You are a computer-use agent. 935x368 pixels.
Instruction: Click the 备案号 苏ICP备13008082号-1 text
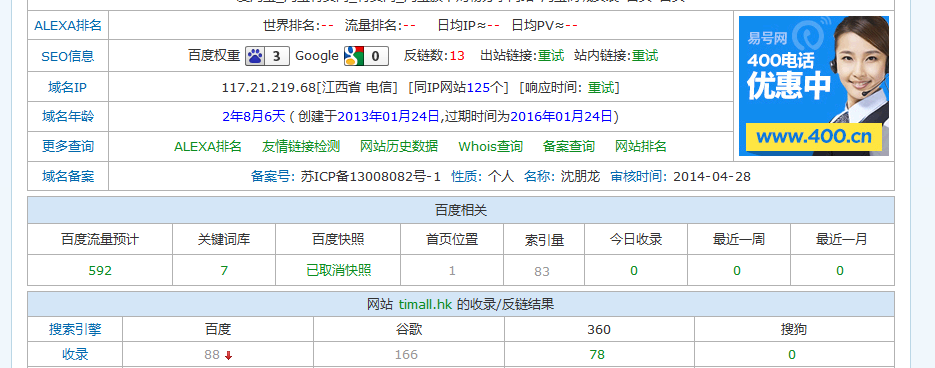coord(346,177)
